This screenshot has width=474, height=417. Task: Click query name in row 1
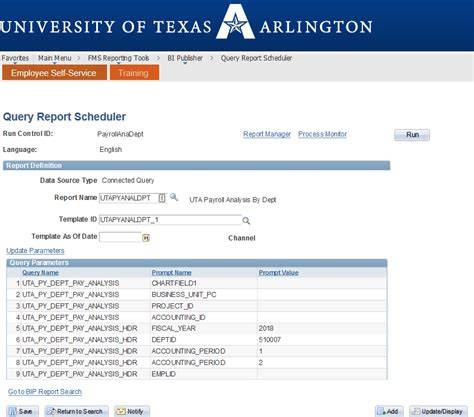[x=70, y=283]
